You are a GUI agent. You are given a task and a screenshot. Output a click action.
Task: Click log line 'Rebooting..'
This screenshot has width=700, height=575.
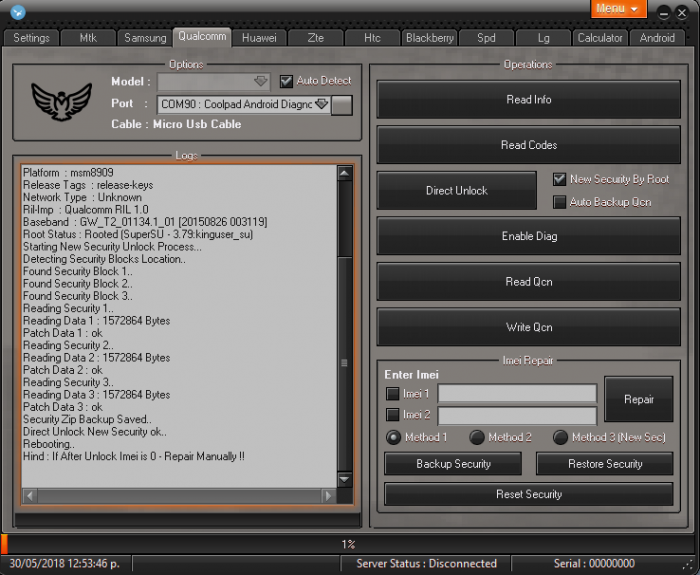tap(49, 444)
